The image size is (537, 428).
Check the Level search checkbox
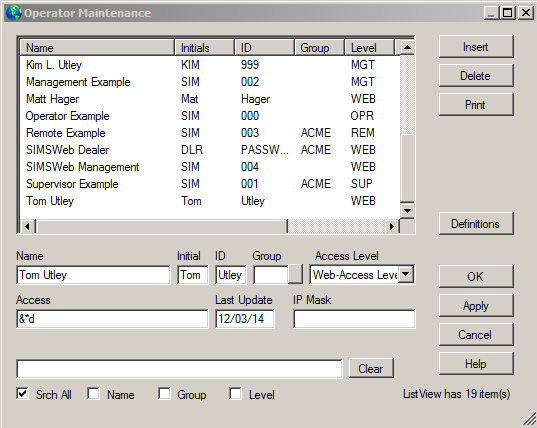point(235,394)
